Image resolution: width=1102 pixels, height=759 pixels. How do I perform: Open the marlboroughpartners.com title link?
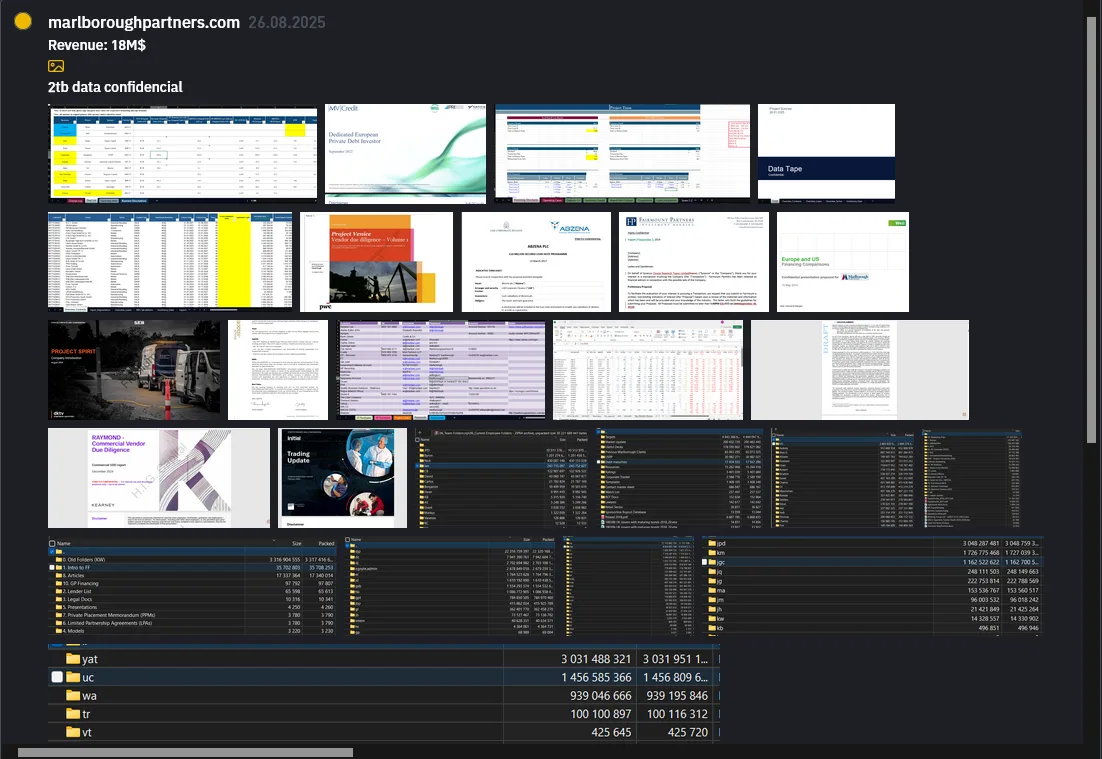pos(144,22)
